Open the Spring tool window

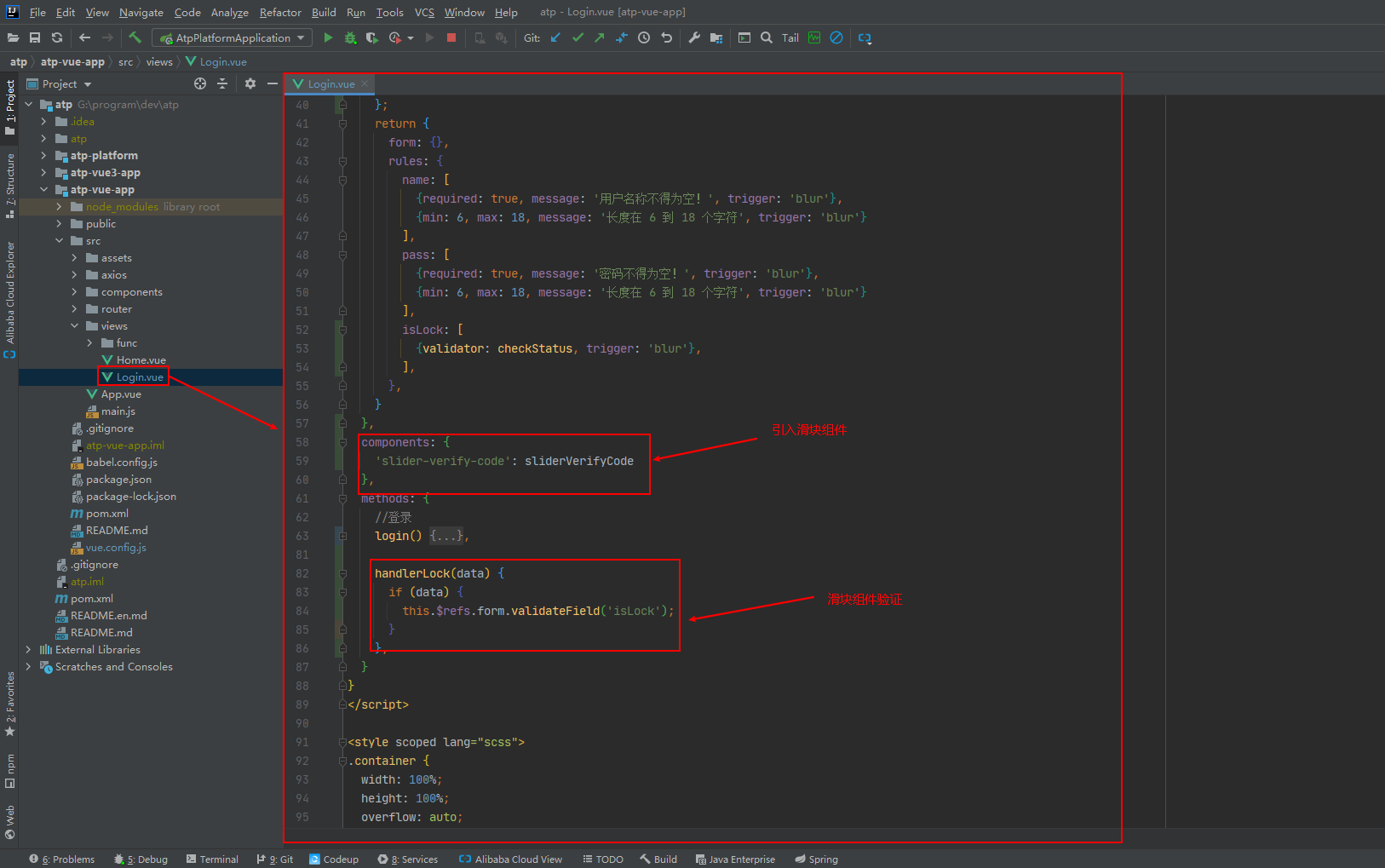[816, 859]
